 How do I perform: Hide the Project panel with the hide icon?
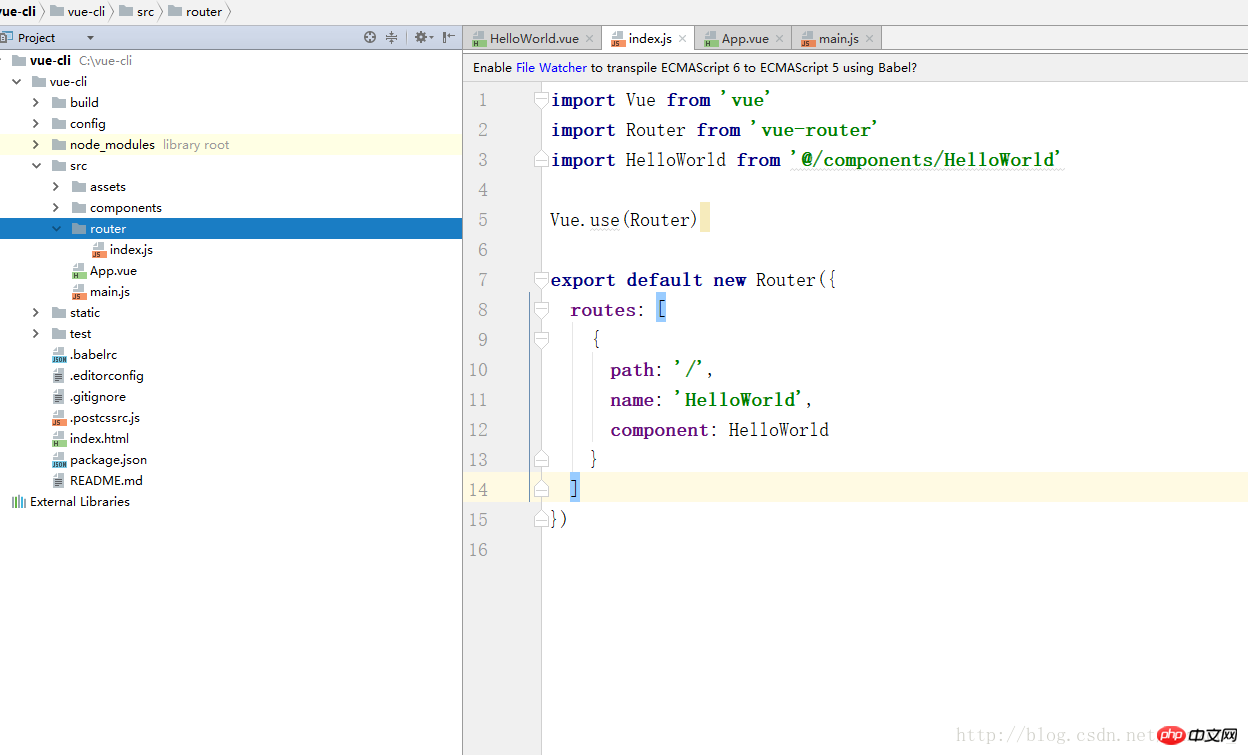pos(449,37)
